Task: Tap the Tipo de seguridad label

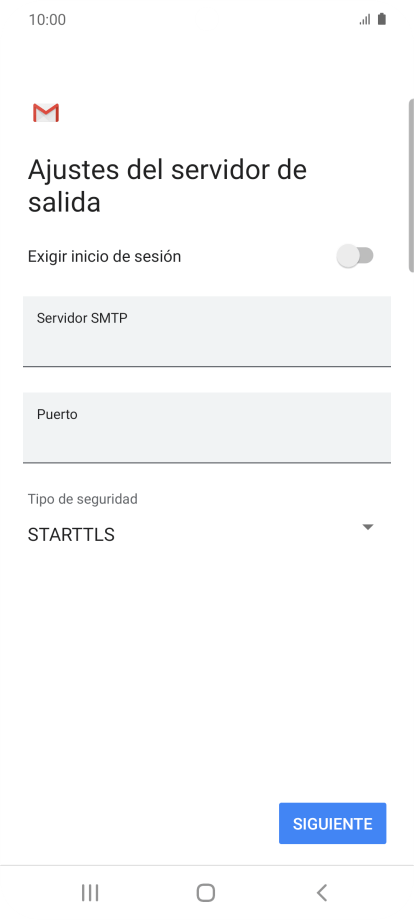Action: [x=83, y=499]
